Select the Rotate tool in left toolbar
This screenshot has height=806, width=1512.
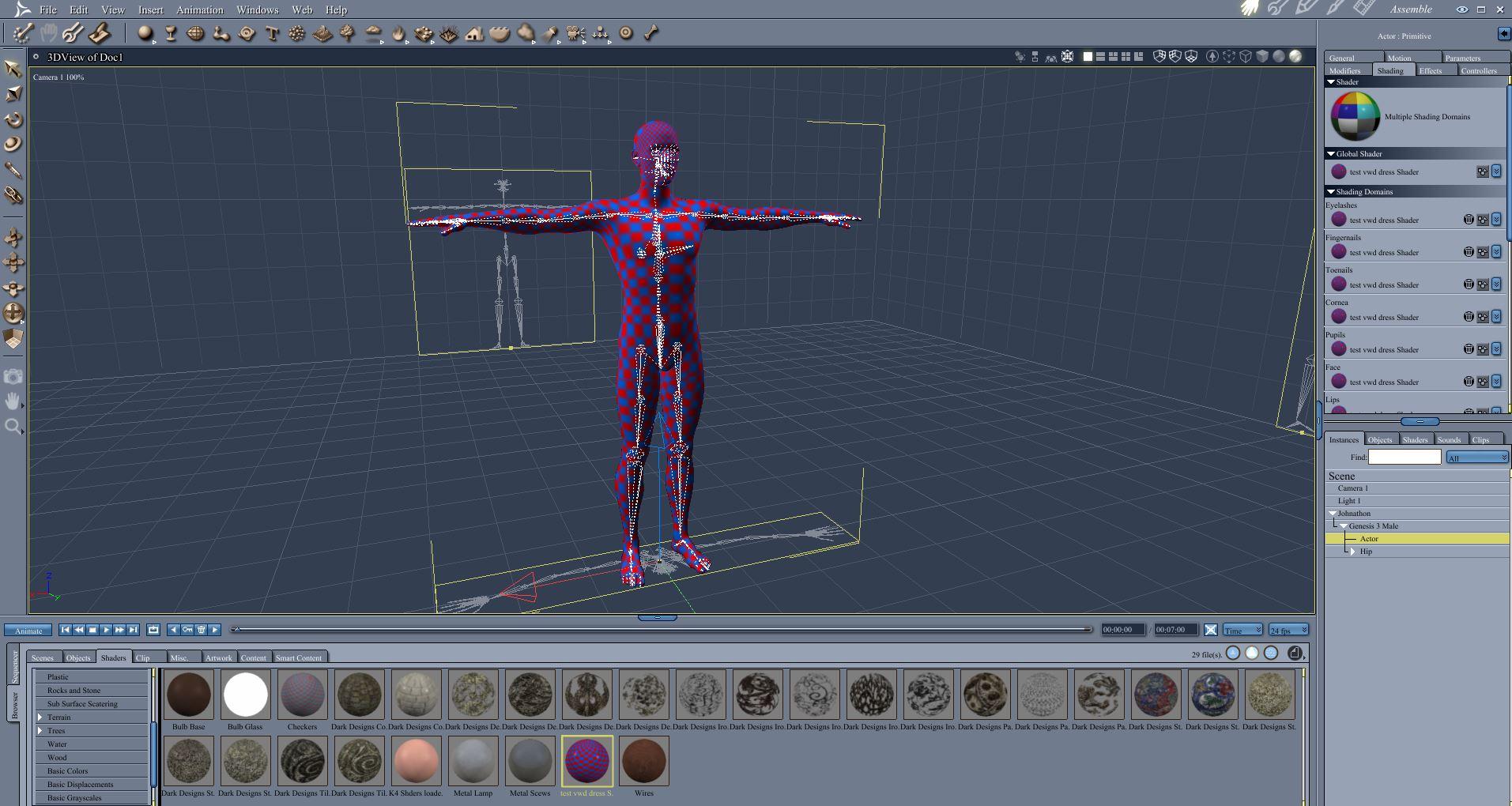pos(13,119)
